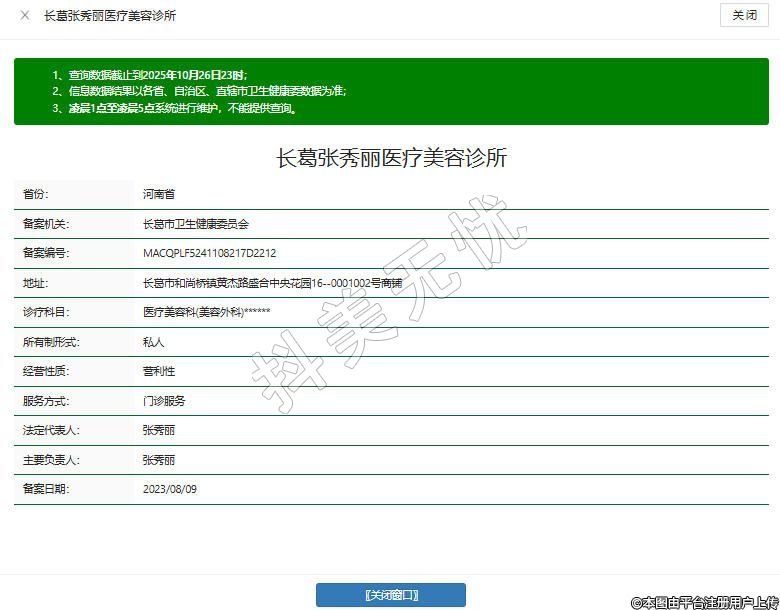780x610 pixels.
Task: Click the header title text next to X
Action: tap(110, 16)
